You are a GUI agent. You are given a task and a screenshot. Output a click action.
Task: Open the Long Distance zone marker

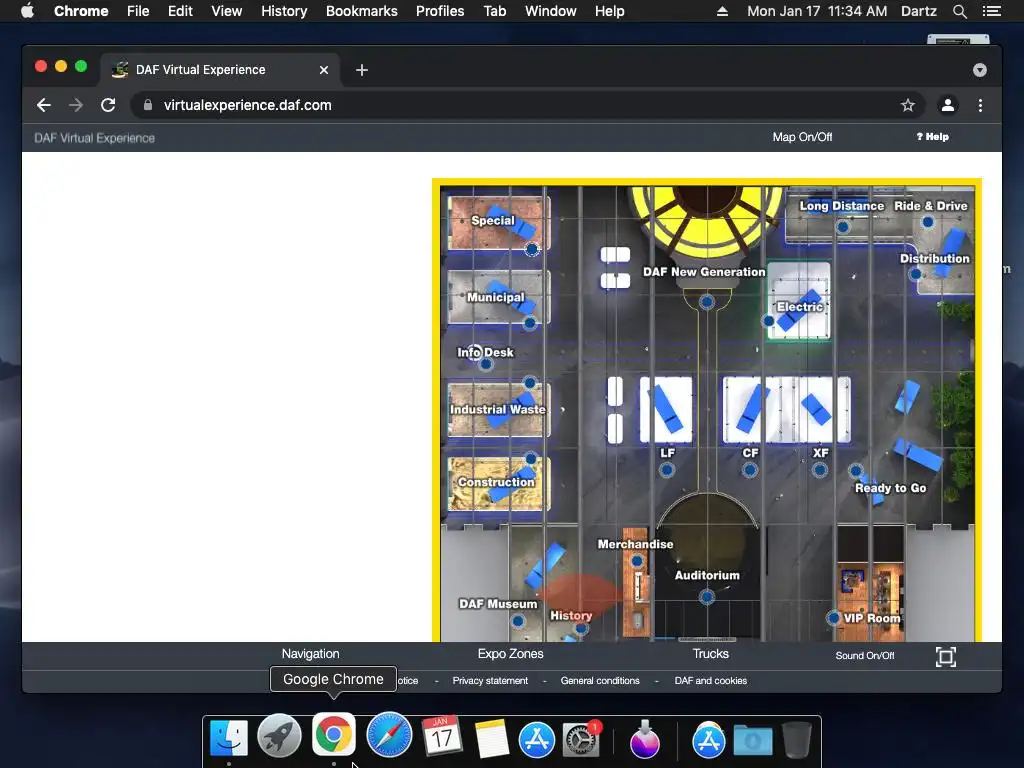pyautogui.click(x=843, y=227)
